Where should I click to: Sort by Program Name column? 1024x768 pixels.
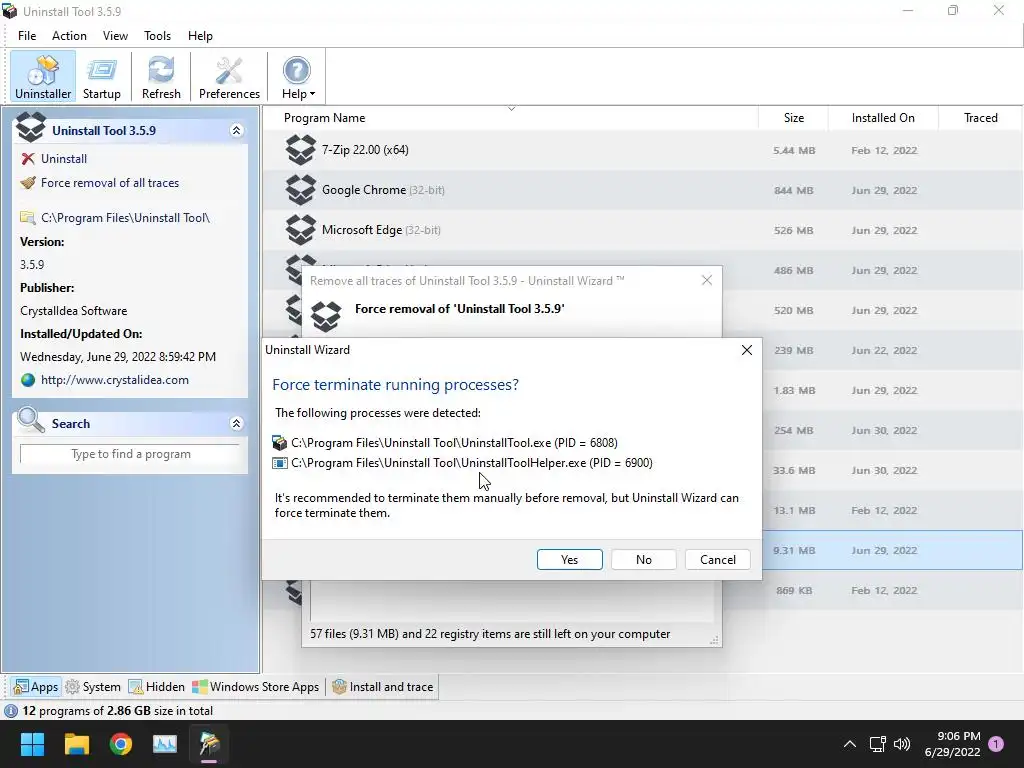[325, 118]
